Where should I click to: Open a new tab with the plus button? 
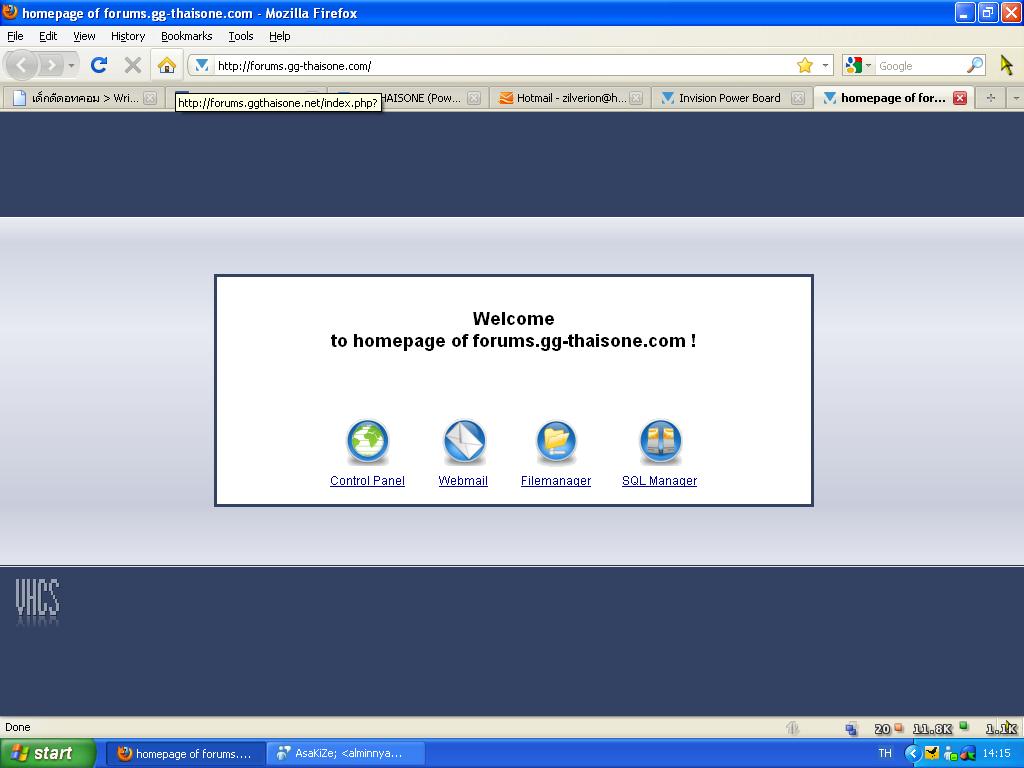click(991, 98)
